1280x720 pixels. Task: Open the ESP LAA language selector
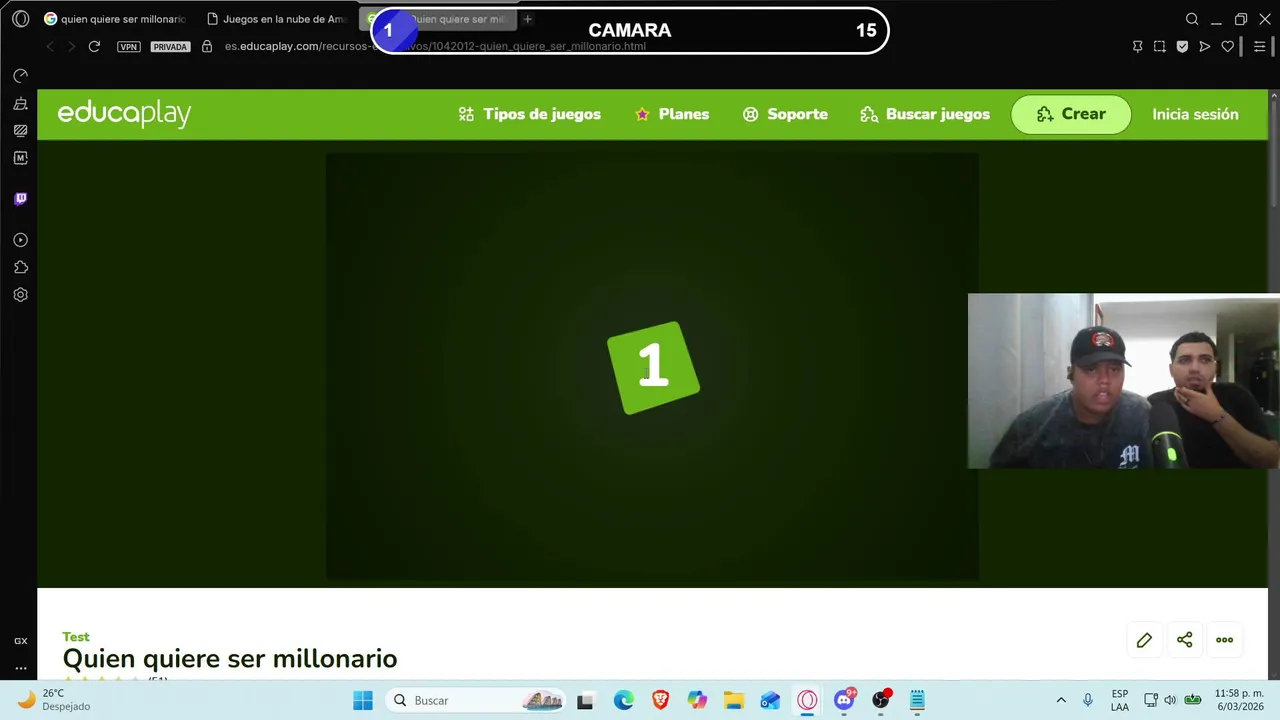(1120, 700)
